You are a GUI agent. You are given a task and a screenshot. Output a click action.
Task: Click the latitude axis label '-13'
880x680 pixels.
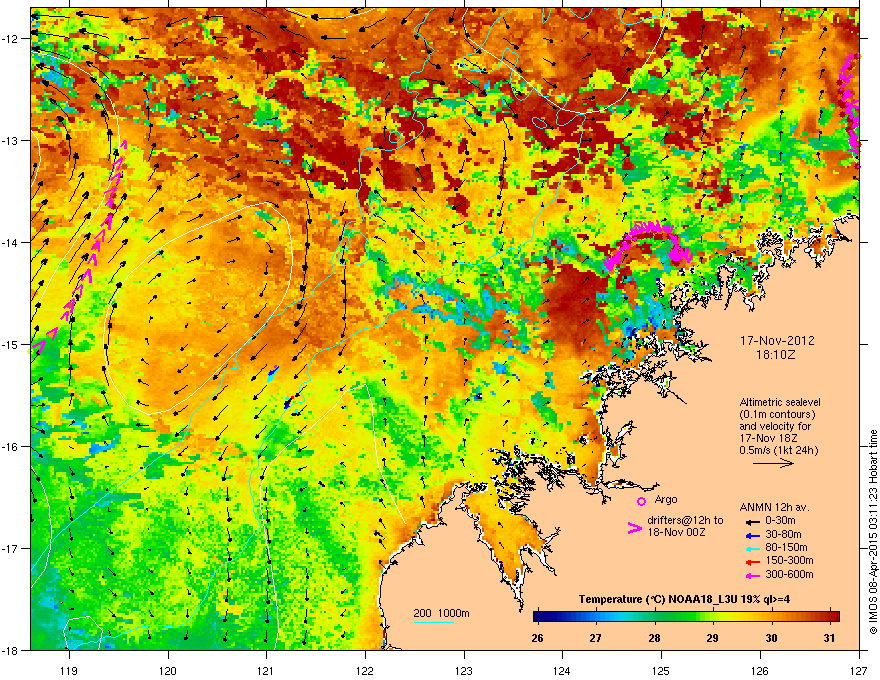(x=11, y=141)
